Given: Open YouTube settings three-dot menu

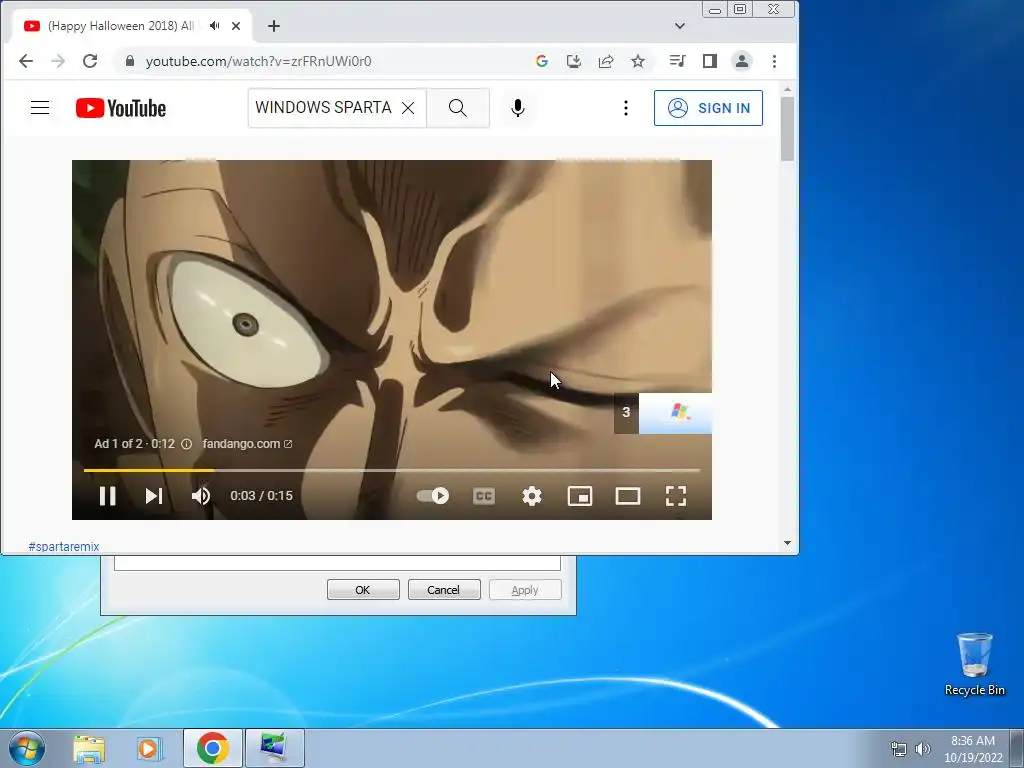Looking at the screenshot, I should [x=626, y=108].
